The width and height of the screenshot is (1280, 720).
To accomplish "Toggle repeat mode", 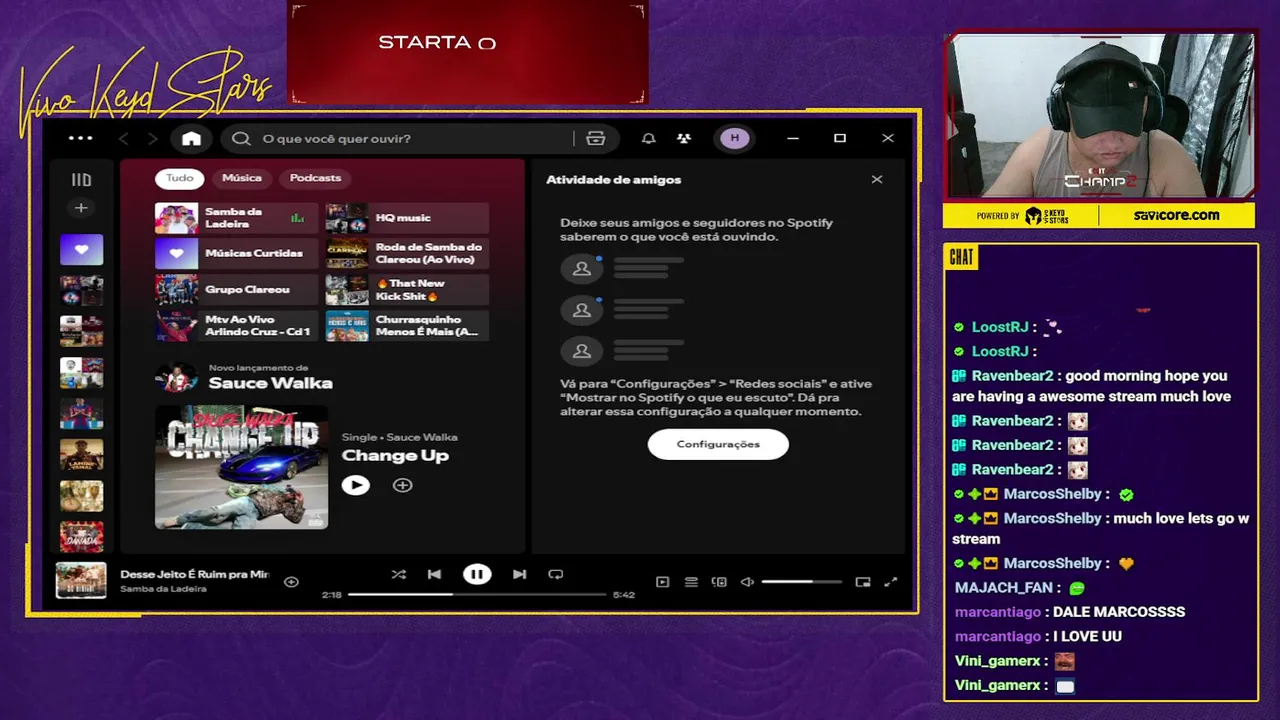I will (556, 574).
